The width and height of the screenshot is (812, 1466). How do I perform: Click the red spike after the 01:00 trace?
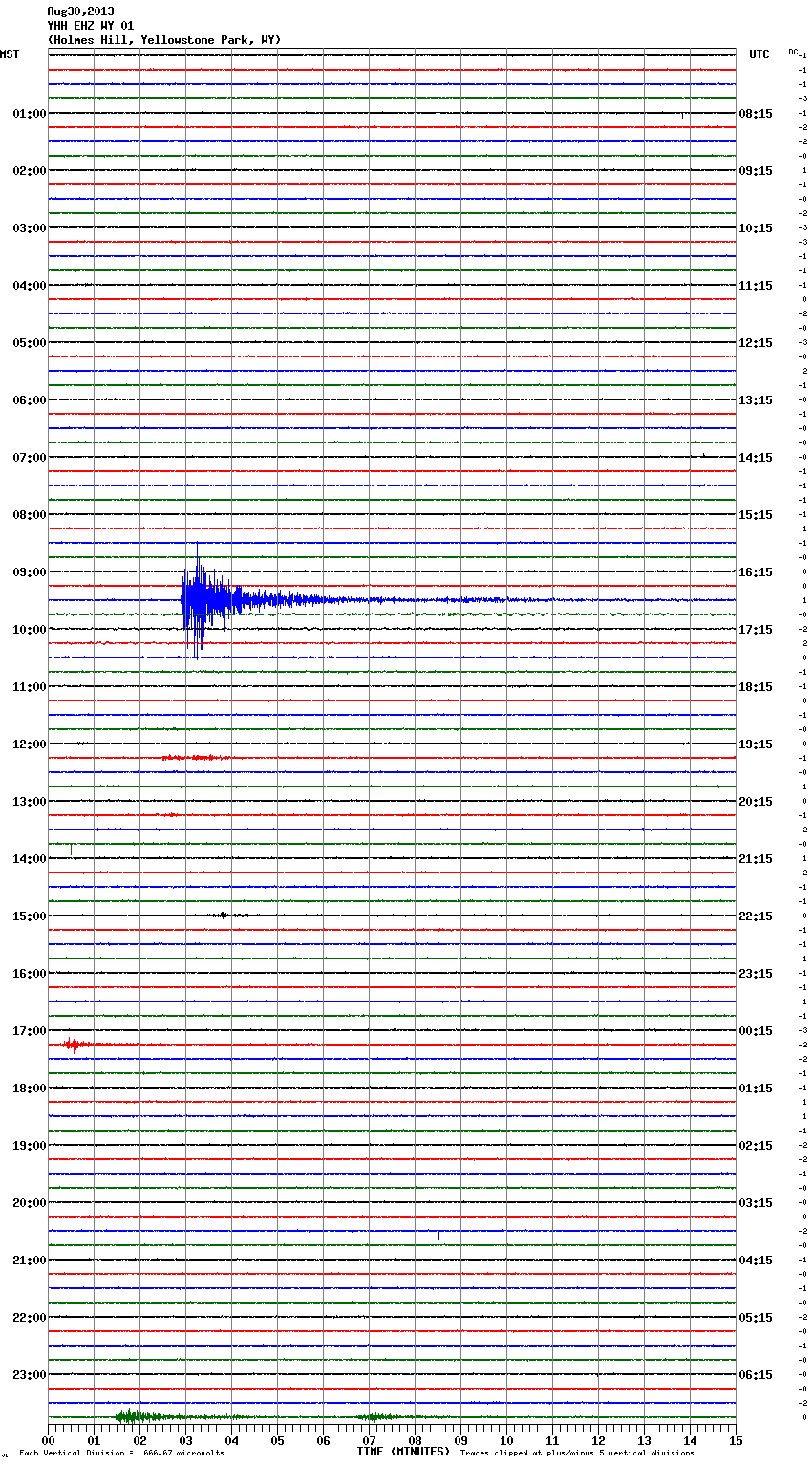310,121
